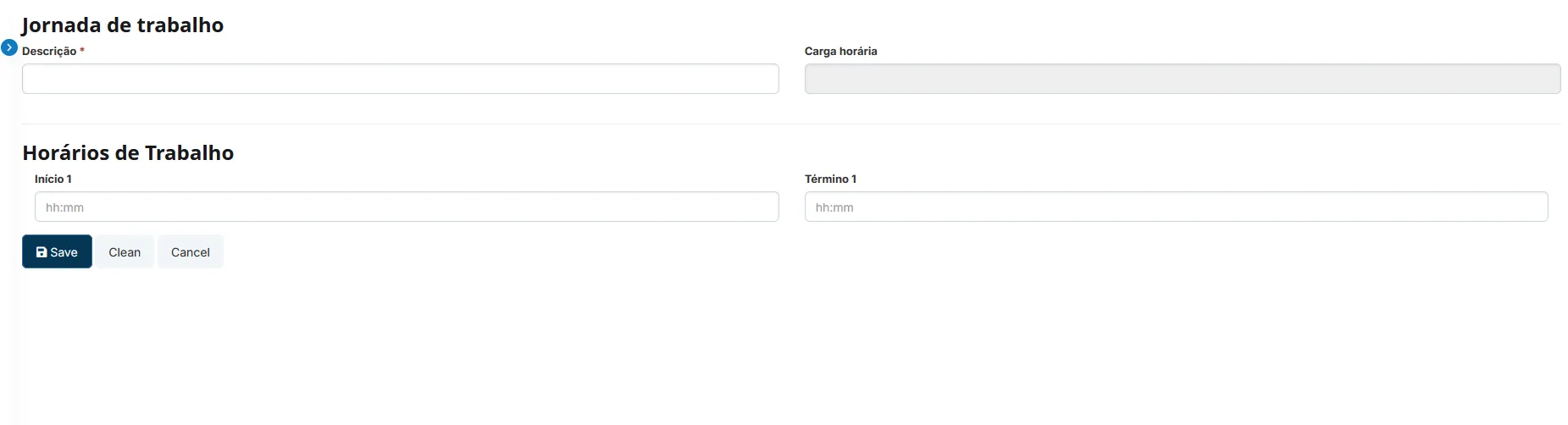
Task: Click the Carga horária label
Action: point(841,51)
